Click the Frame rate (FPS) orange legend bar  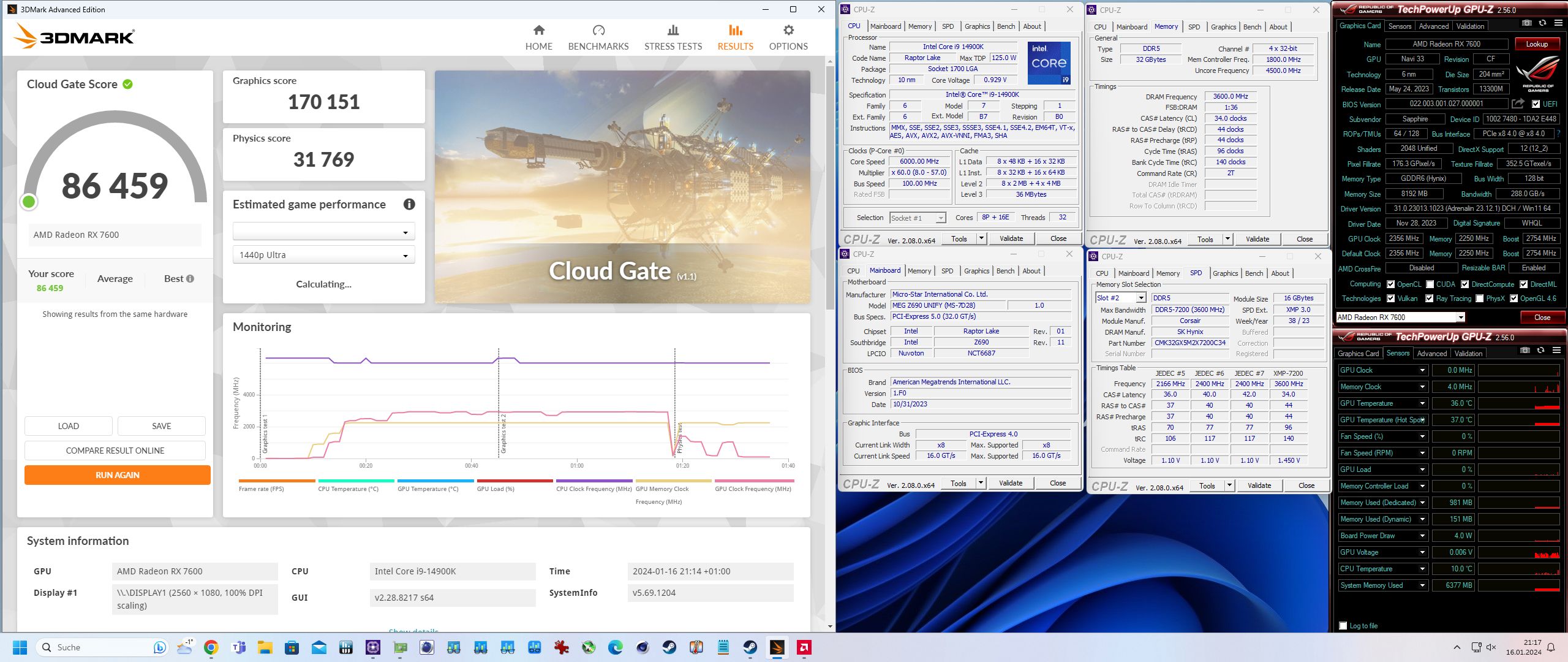277,481
